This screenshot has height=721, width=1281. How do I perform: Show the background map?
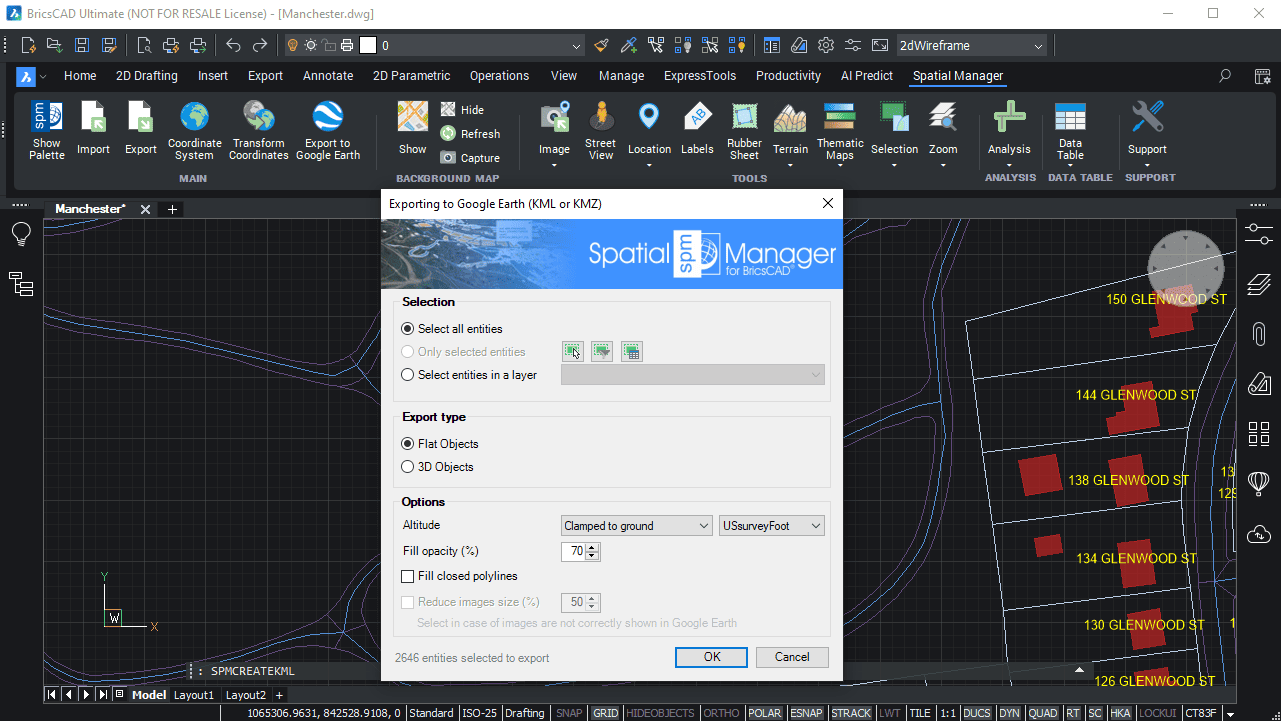click(412, 128)
